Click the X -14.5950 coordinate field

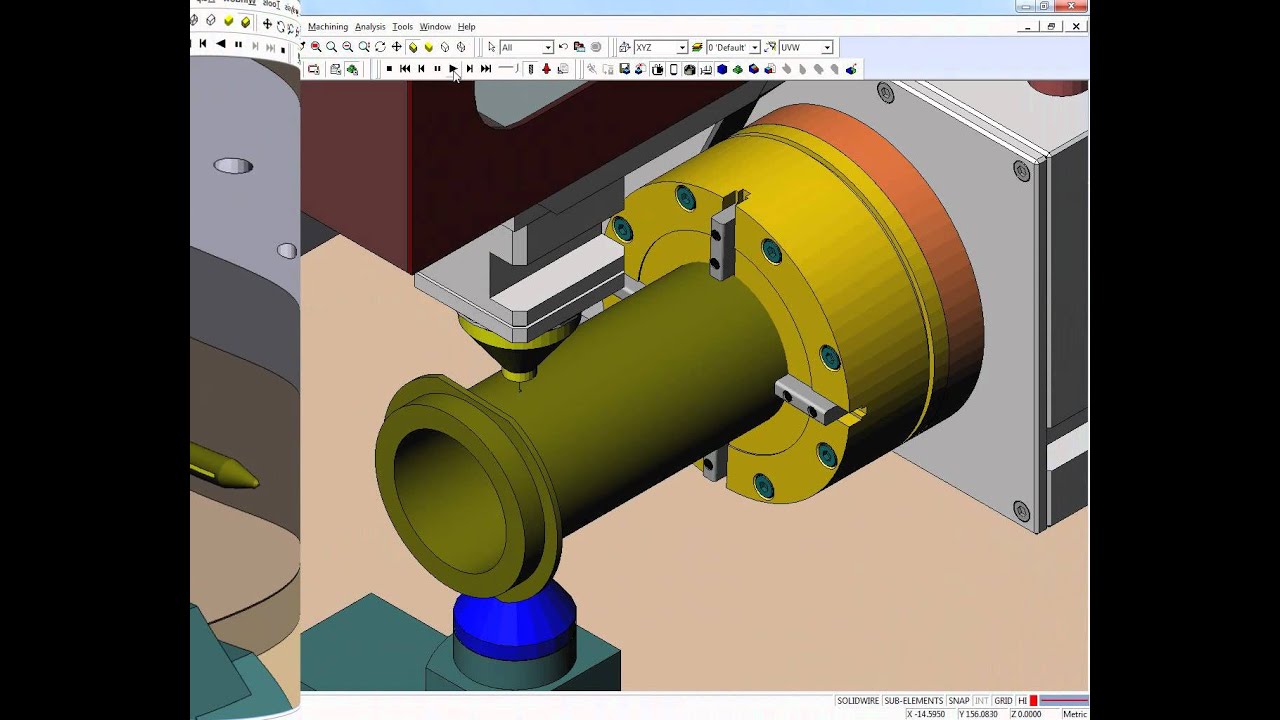pyautogui.click(x=931, y=714)
